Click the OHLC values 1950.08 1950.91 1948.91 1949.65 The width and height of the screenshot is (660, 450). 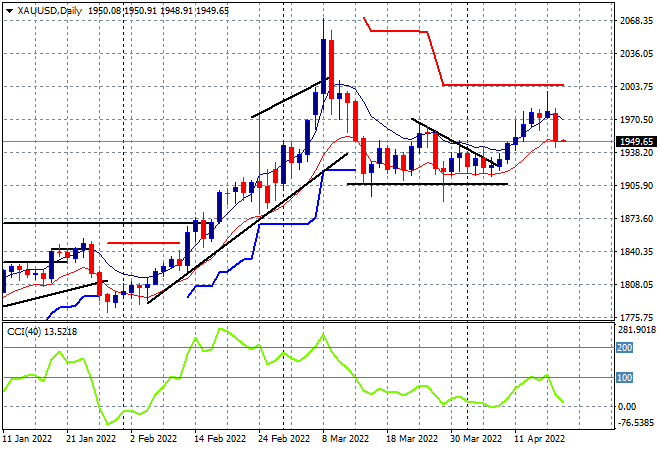[158, 11]
